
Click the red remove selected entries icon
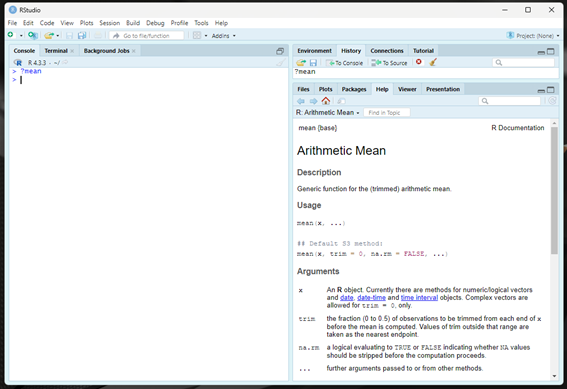pyautogui.click(x=419, y=62)
